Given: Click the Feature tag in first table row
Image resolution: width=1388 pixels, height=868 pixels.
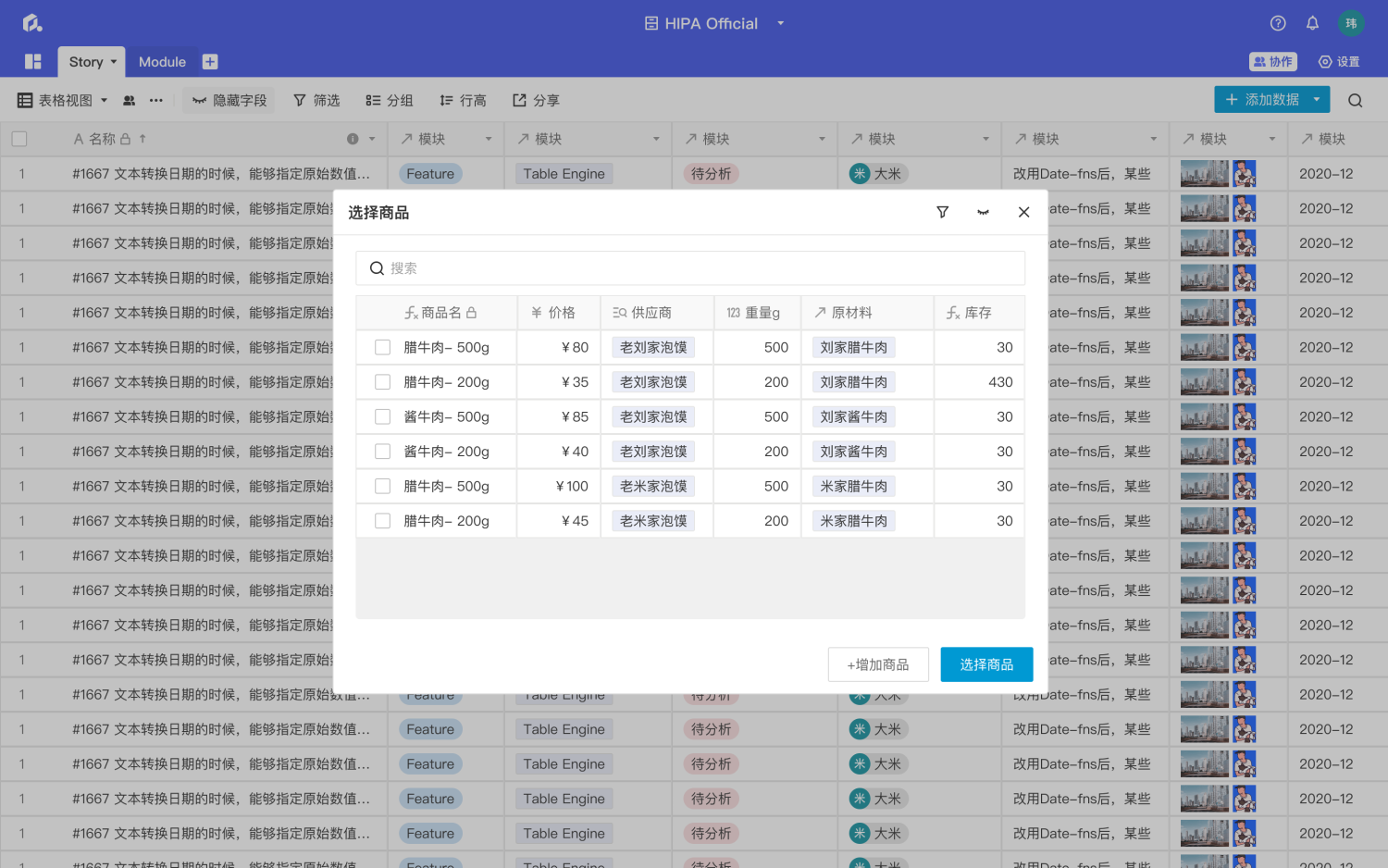Looking at the screenshot, I should tap(430, 174).
